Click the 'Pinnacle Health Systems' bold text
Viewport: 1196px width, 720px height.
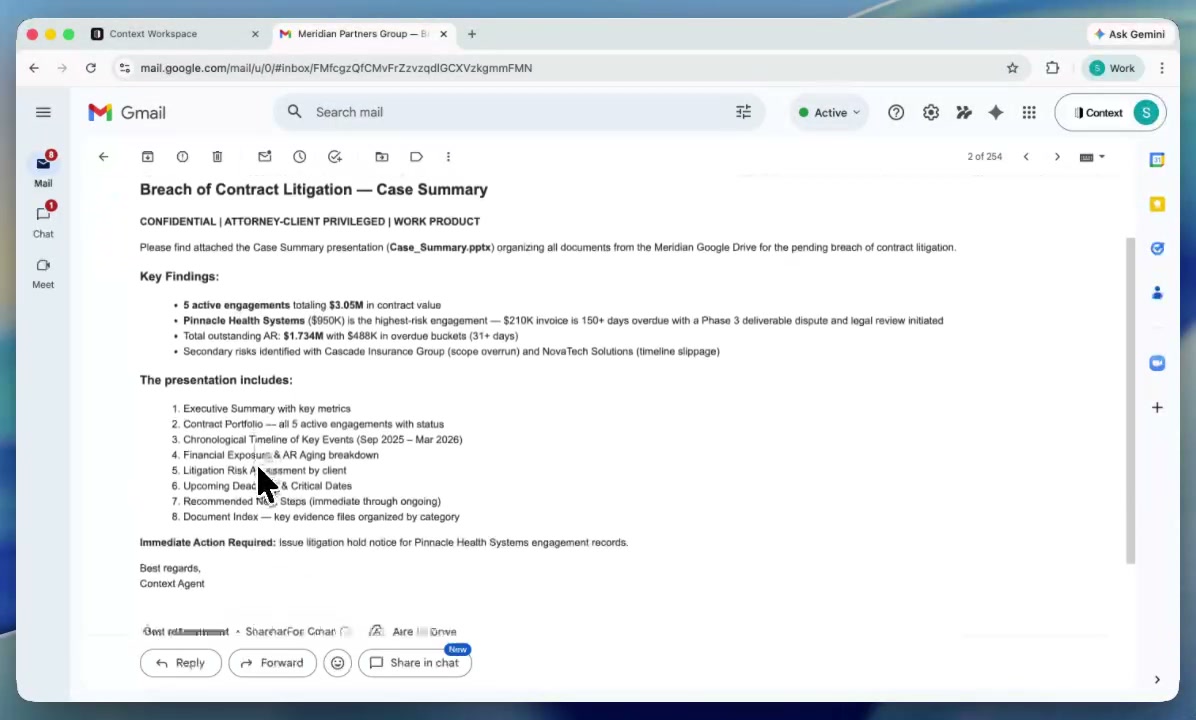pos(243,320)
